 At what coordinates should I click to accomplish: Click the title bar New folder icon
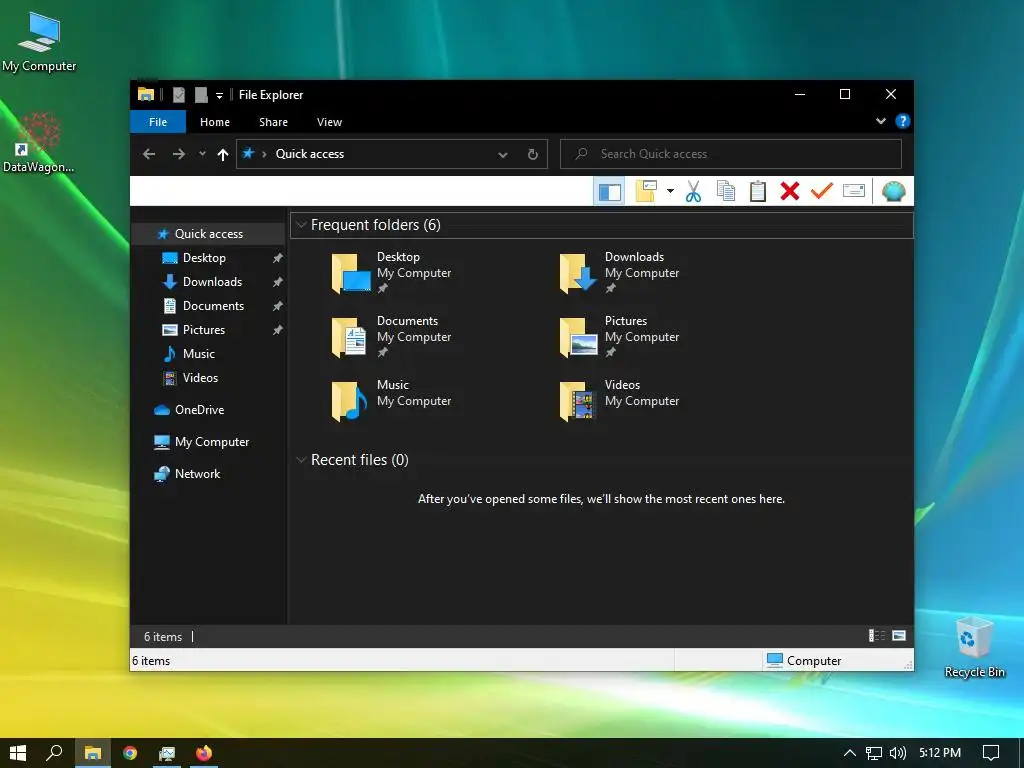200,95
